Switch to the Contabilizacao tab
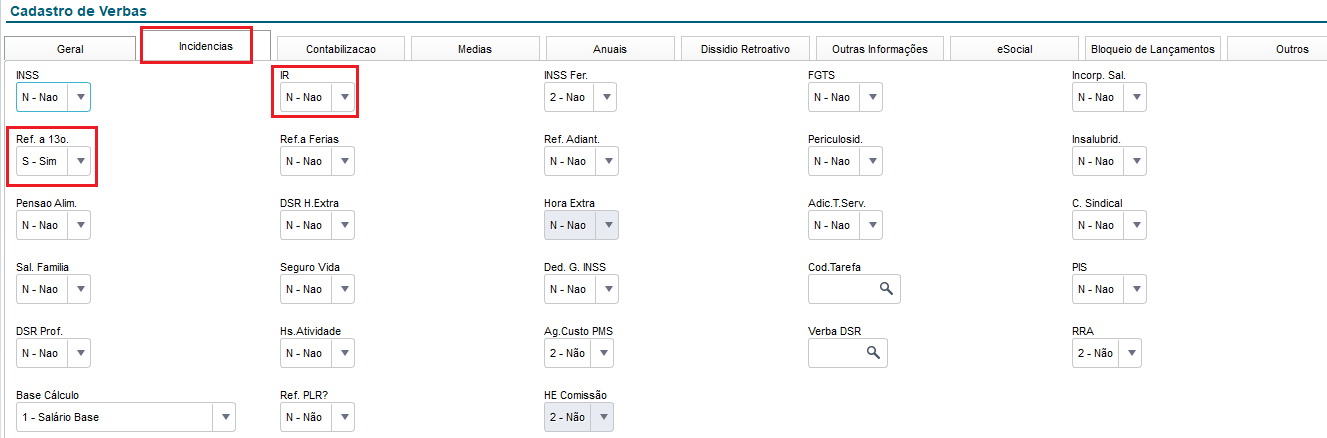The width and height of the screenshot is (1327, 438). tap(341, 49)
